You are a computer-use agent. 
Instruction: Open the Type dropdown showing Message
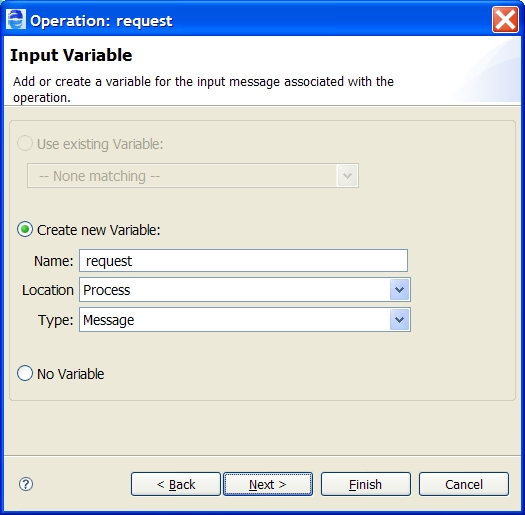click(245, 320)
